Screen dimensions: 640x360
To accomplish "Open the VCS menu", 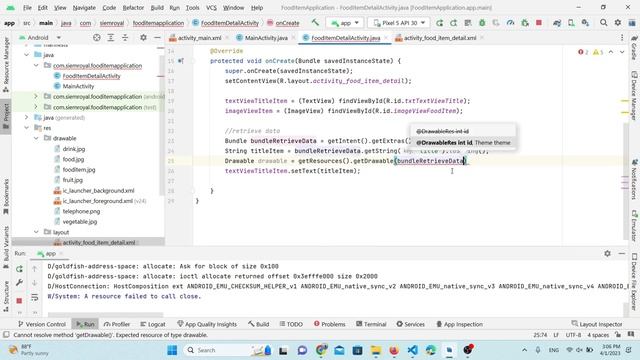I will click(x=211, y=7).
